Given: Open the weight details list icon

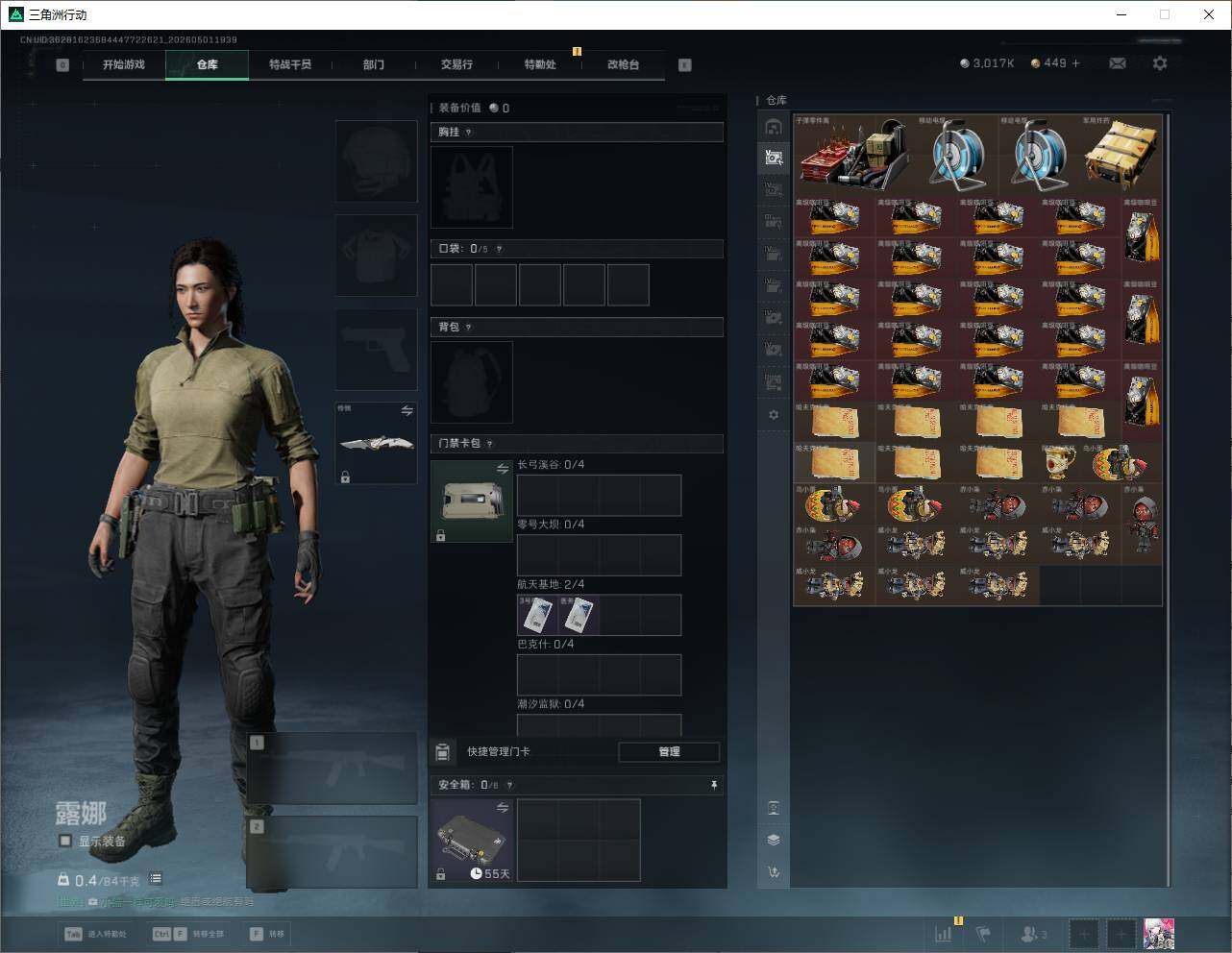Looking at the screenshot, I should click(x=156, y=879).
